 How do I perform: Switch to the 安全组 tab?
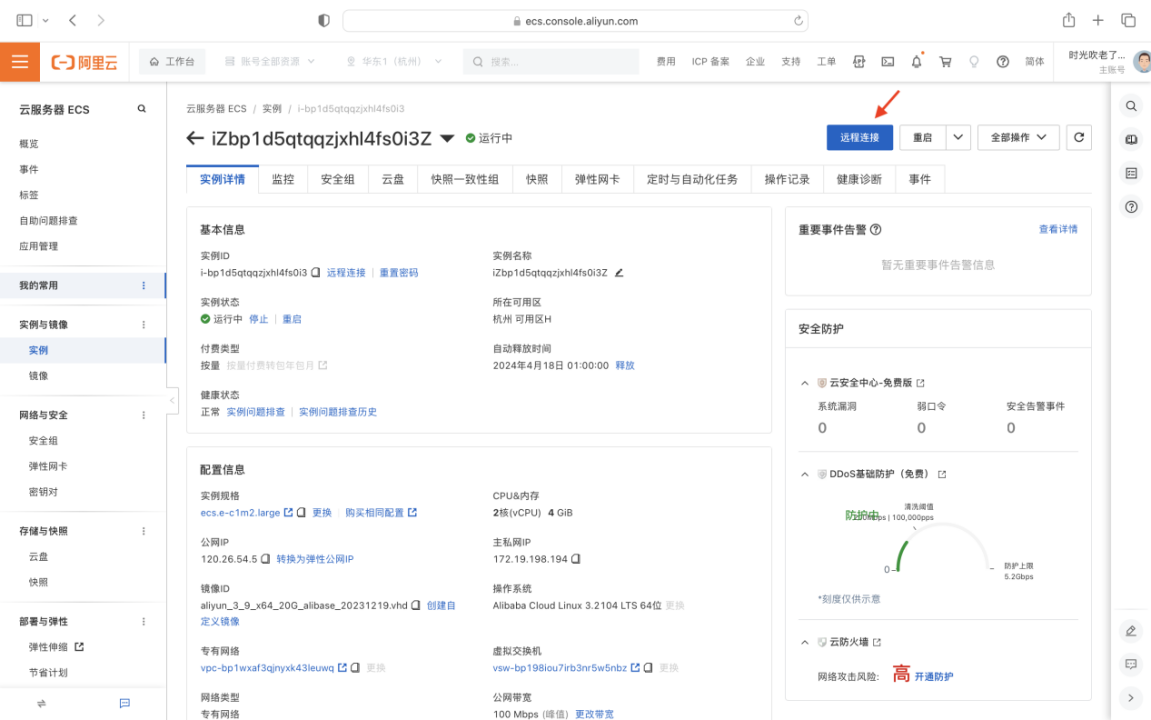[338, 179]
